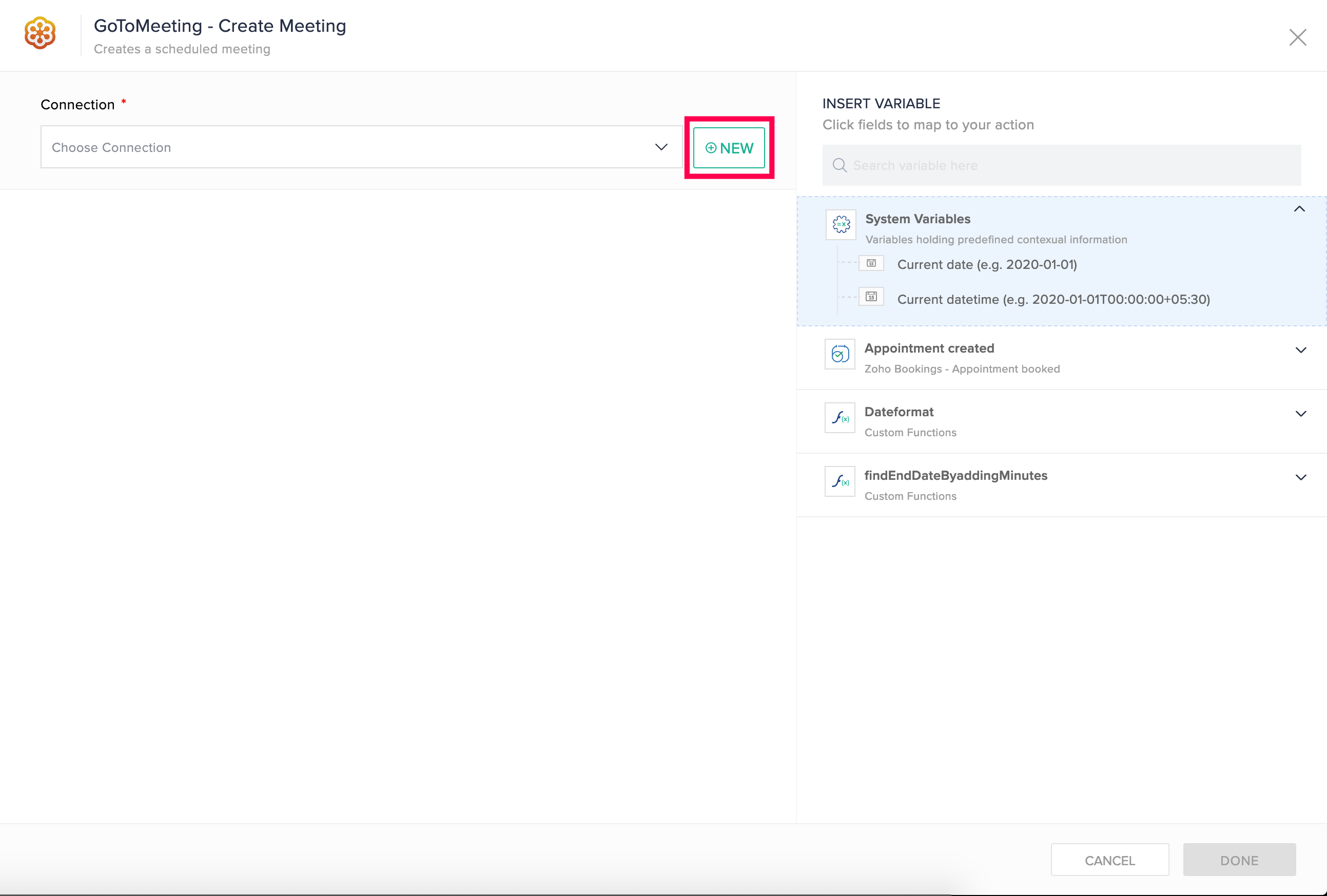Expand findEndDateByaddingMinutes chevron

[1300, 477]
